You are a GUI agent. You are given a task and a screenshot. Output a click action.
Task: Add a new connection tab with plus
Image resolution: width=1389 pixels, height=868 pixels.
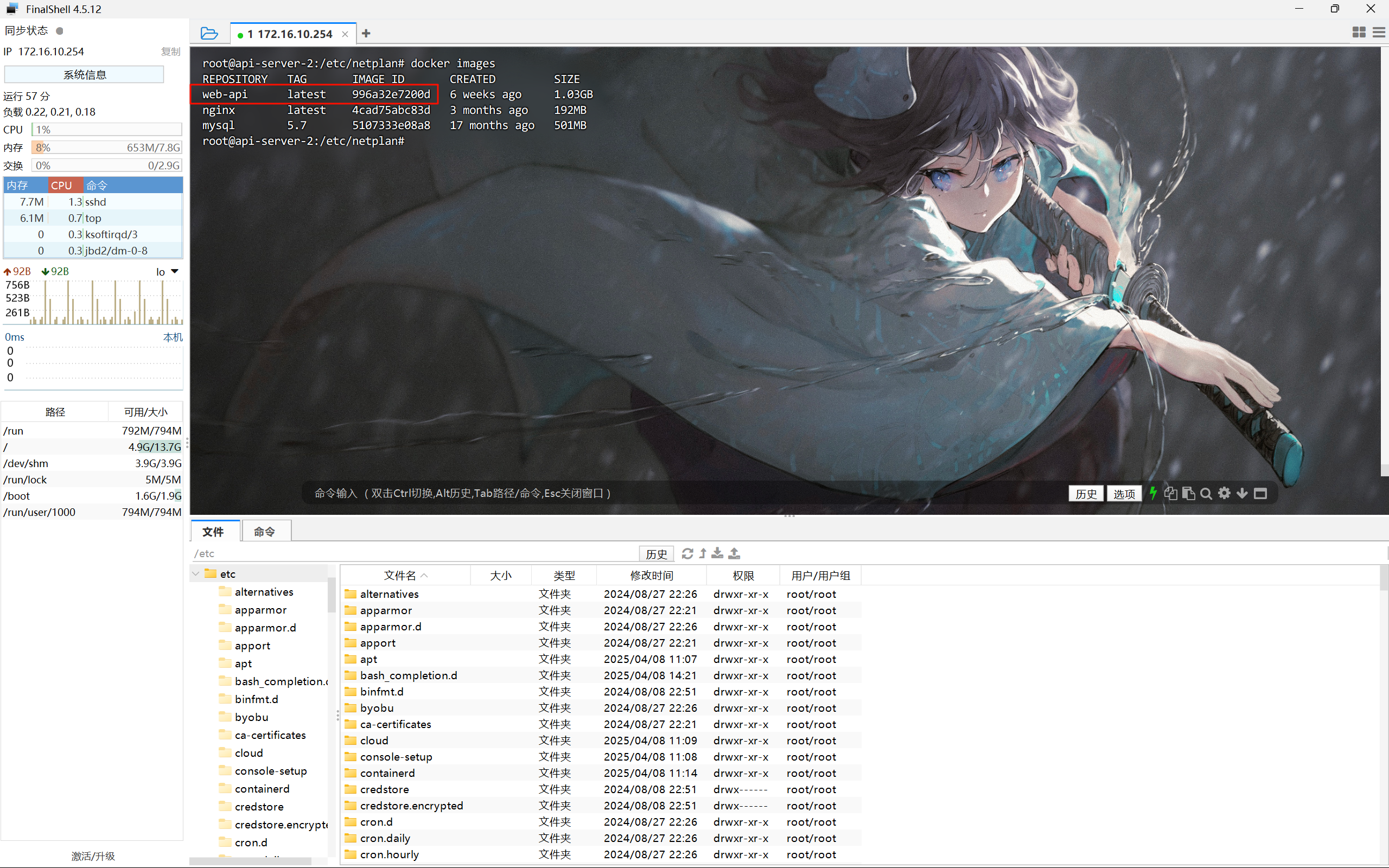pyautogui.click(x=366, y=34)
